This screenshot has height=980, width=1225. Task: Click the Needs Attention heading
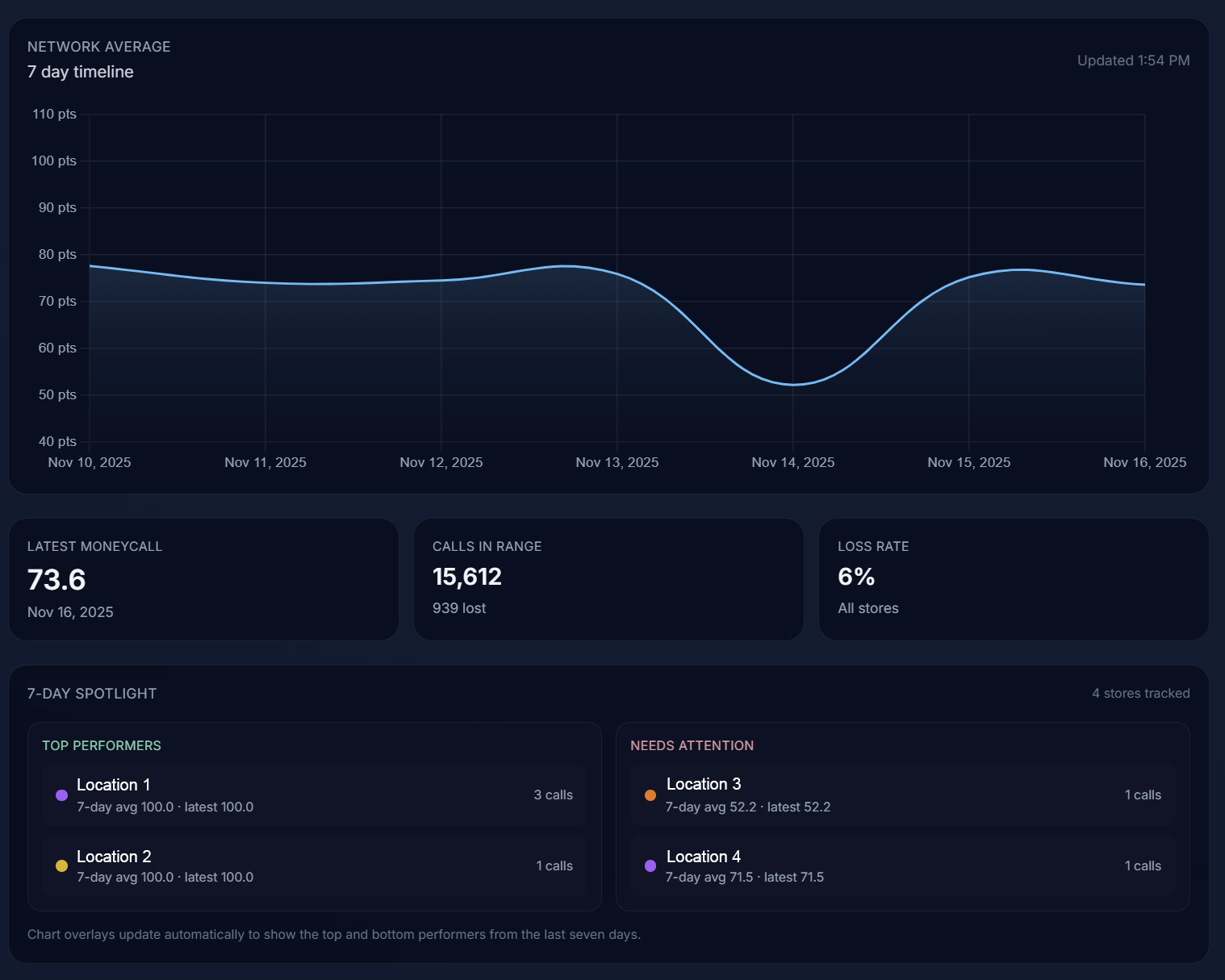[x=692, y=745]
